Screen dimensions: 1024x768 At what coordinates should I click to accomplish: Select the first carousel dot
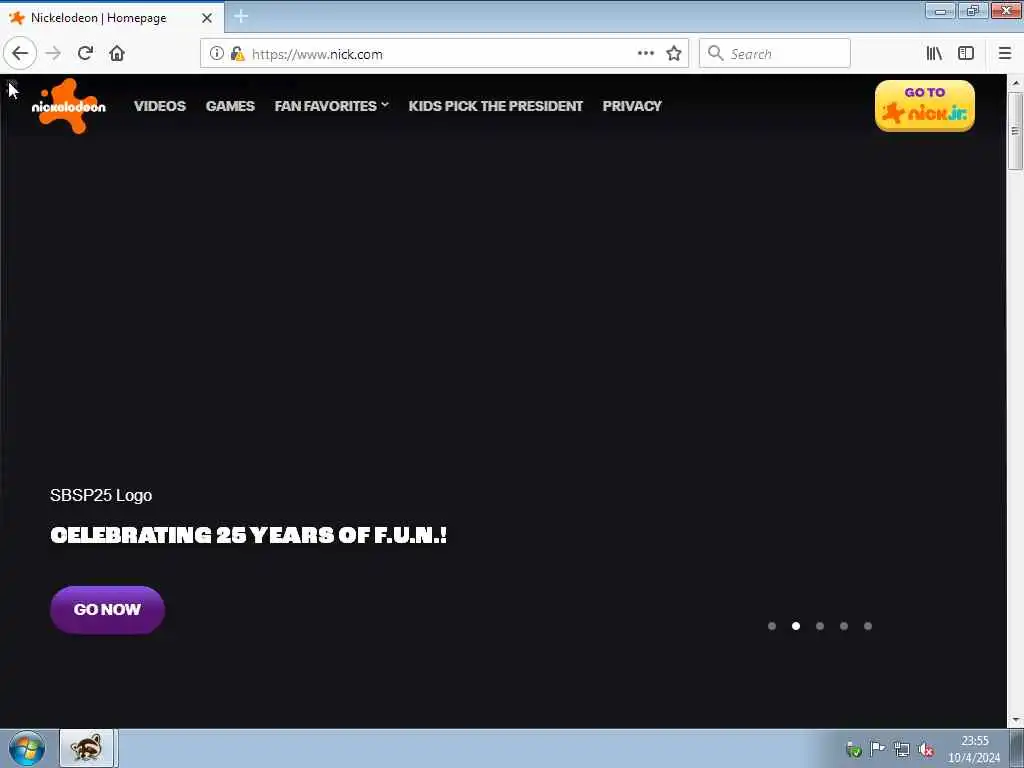tap(772, 626)
